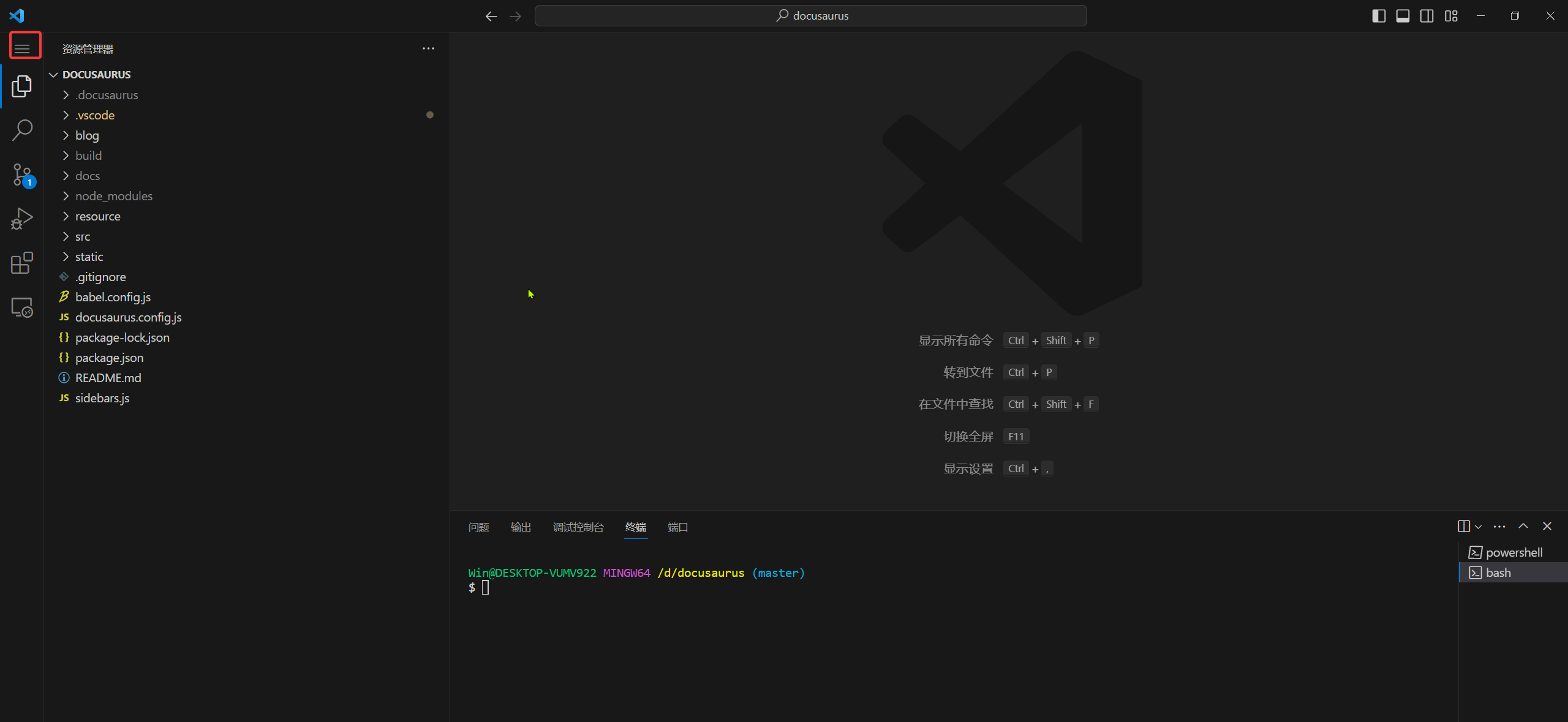This screenshot has width=1568, height=722.
Task: Open the Run and Debug view
Action: point(22,219)
